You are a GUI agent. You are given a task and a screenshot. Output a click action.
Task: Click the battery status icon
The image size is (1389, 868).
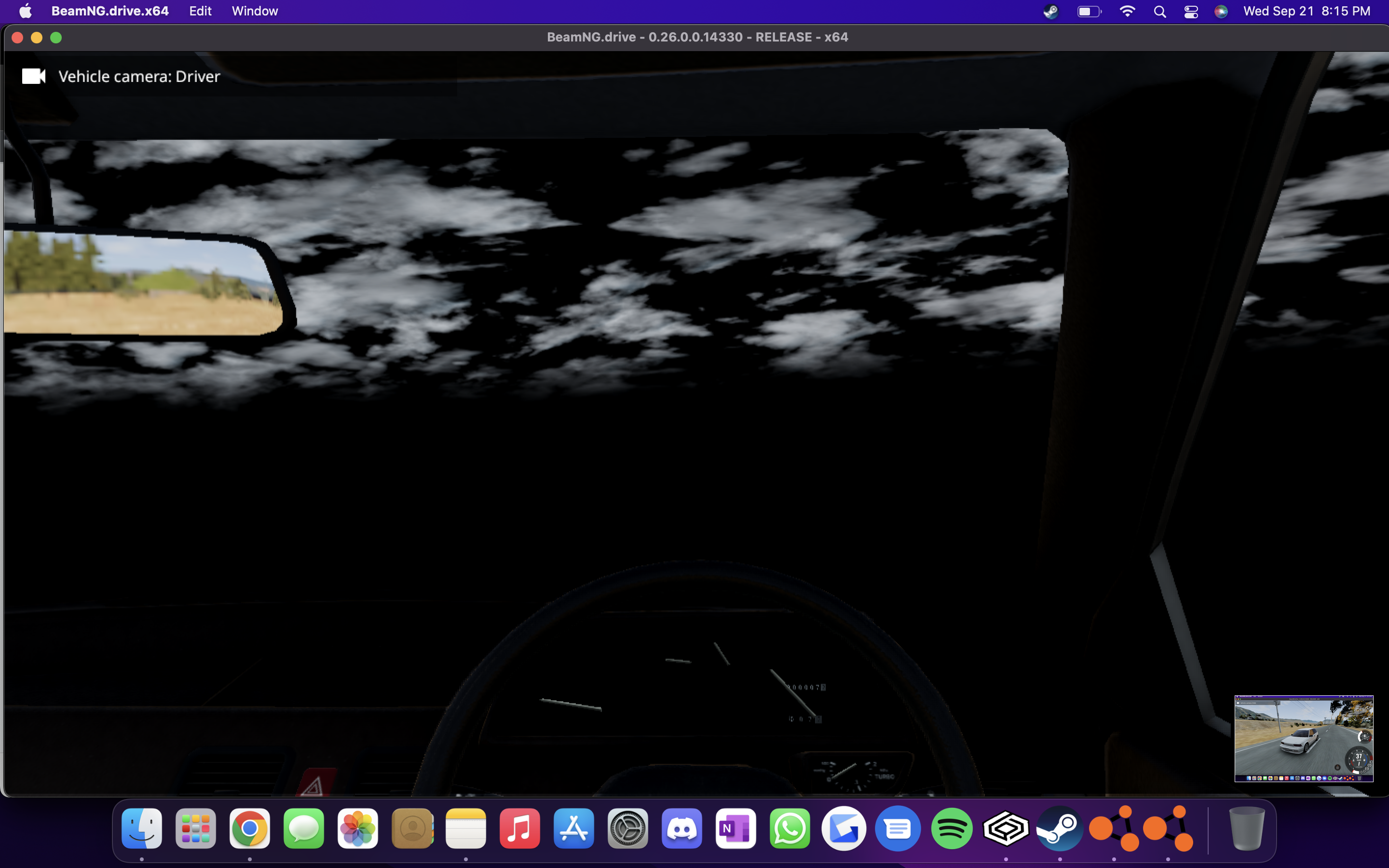click(1089, 12)
